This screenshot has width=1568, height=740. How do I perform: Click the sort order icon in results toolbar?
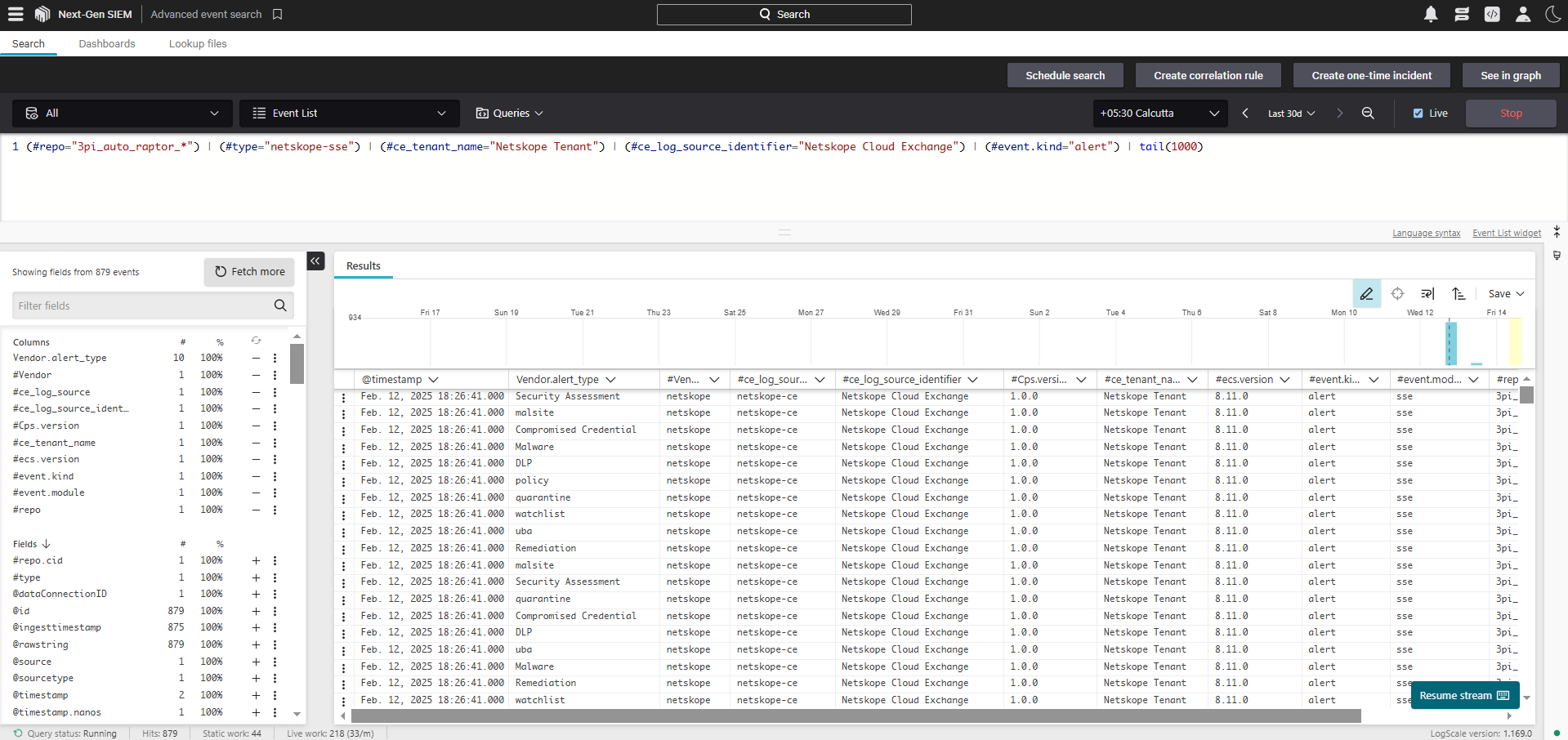click(1459, 293)
